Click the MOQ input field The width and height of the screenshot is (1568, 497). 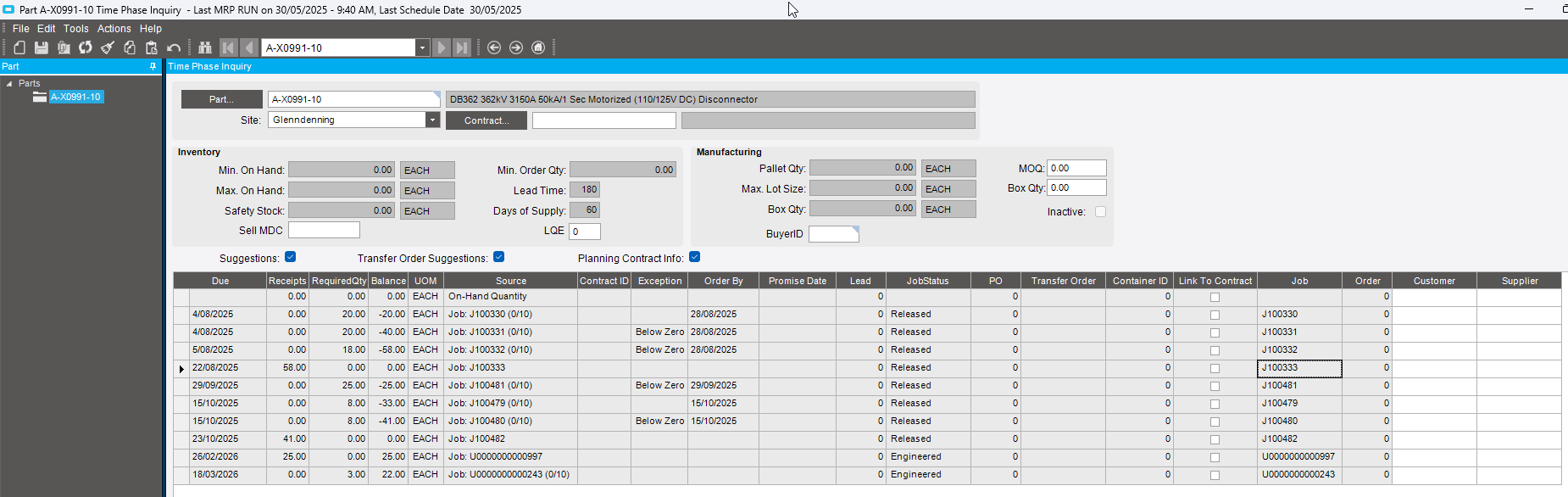[x=1076, y=168]
